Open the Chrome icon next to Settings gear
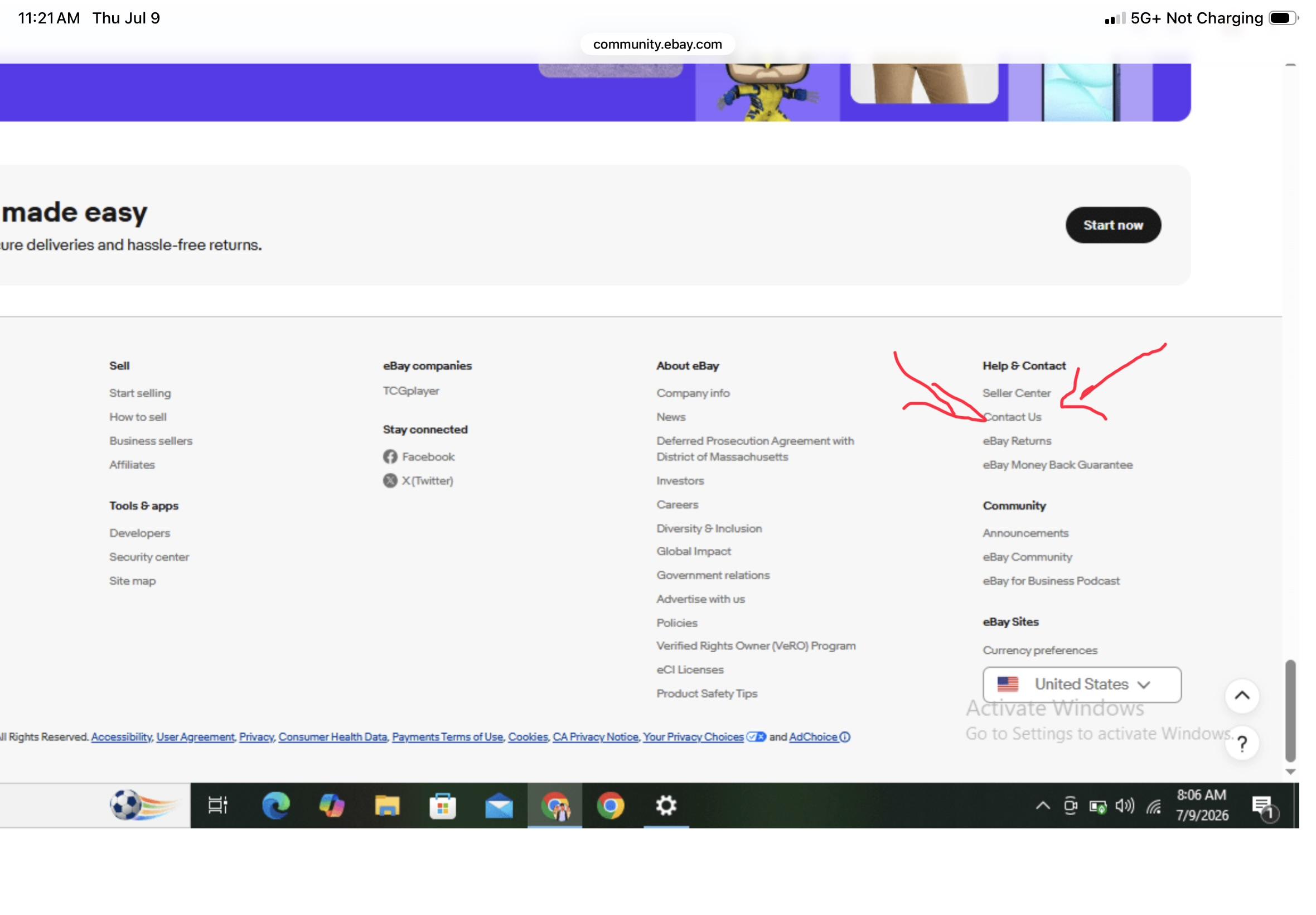This screenshot has width=1316, height=915. click(x=610, y=806)
